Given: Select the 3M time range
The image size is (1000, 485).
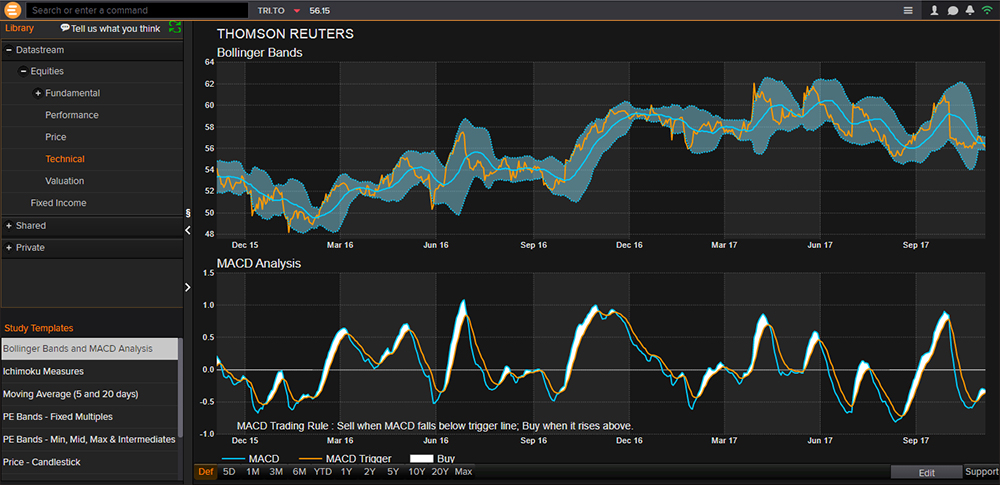Looking at the screenshot, I should [276, 472].
